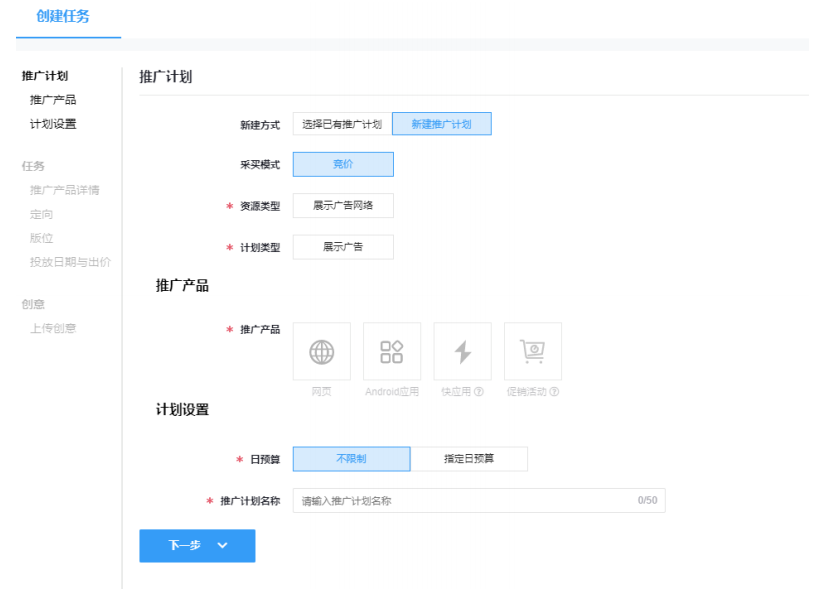Click the 新建推广计划 button

442,122
